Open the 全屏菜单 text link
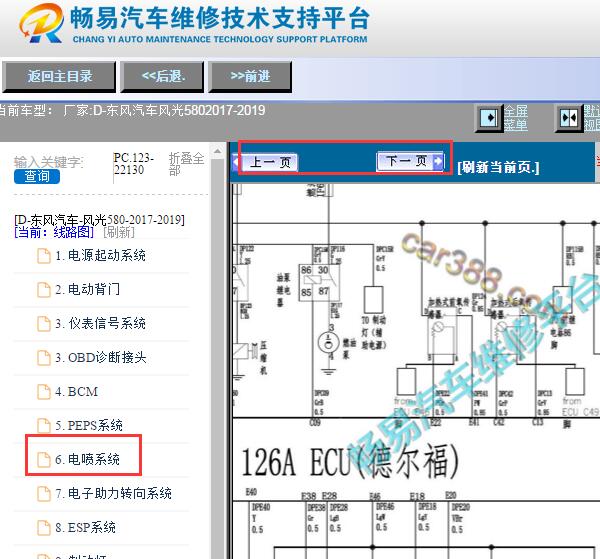 (515, 117)
